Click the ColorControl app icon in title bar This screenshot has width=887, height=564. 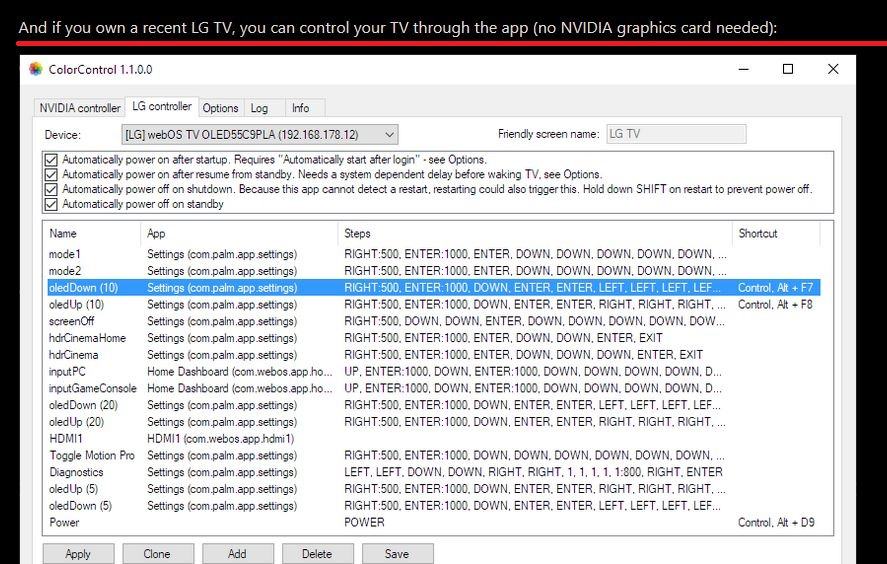coord(36,69)
